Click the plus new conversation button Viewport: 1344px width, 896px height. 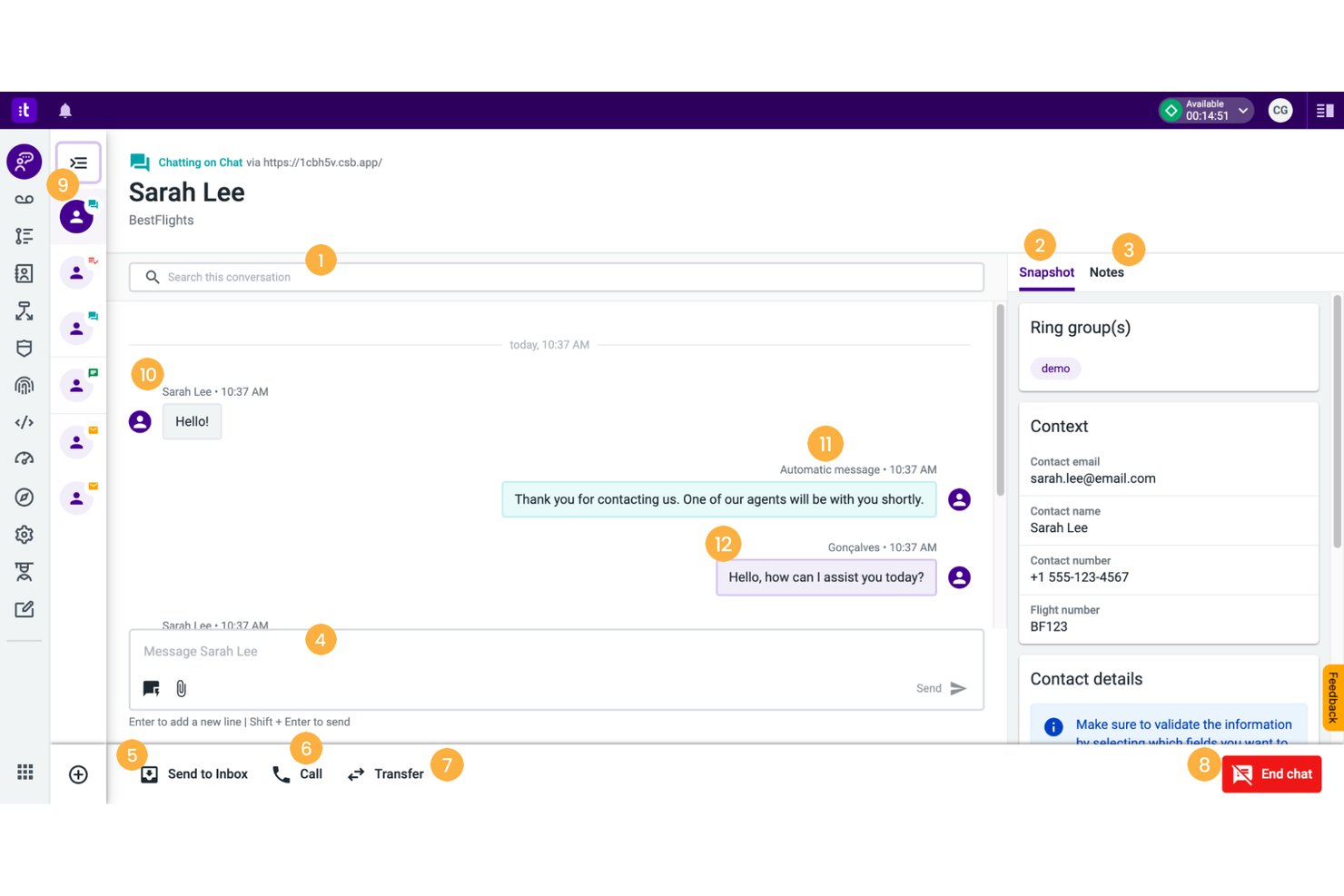[78, 774]
